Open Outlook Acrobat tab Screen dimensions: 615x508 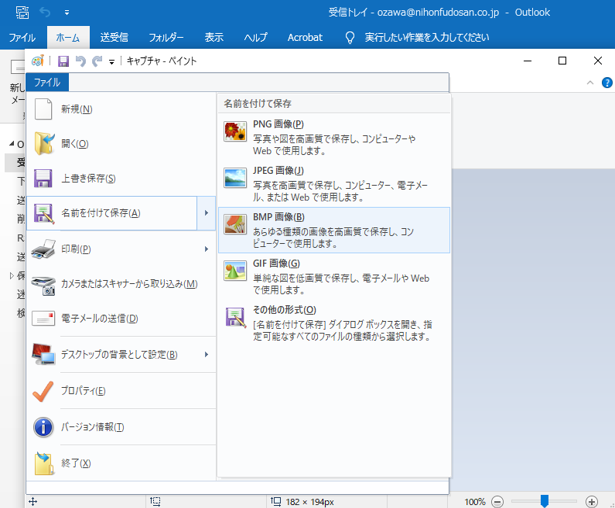pos(305,38)
